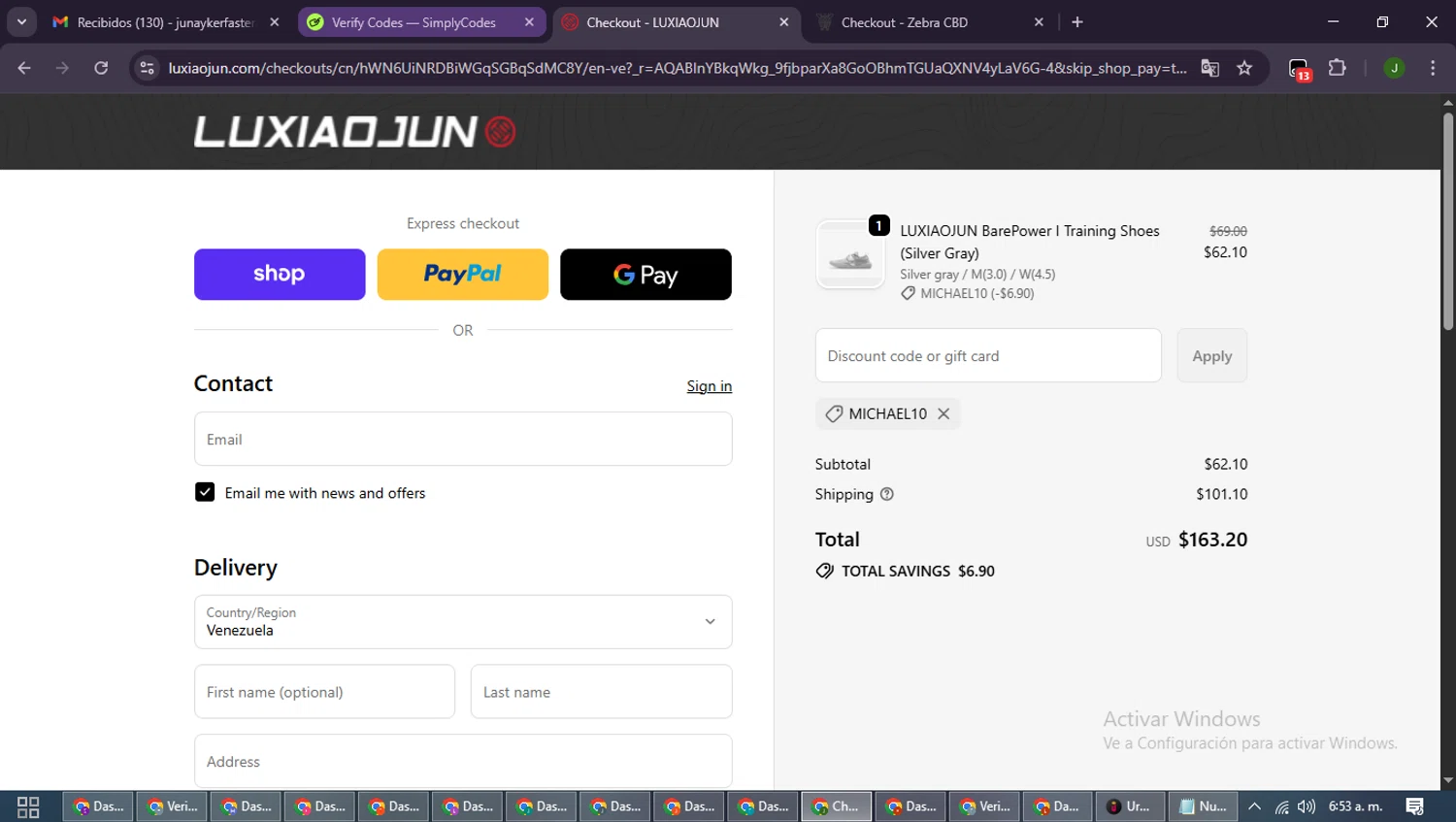
Task: Pay with Google Pay button
Action: pos(645,275)
